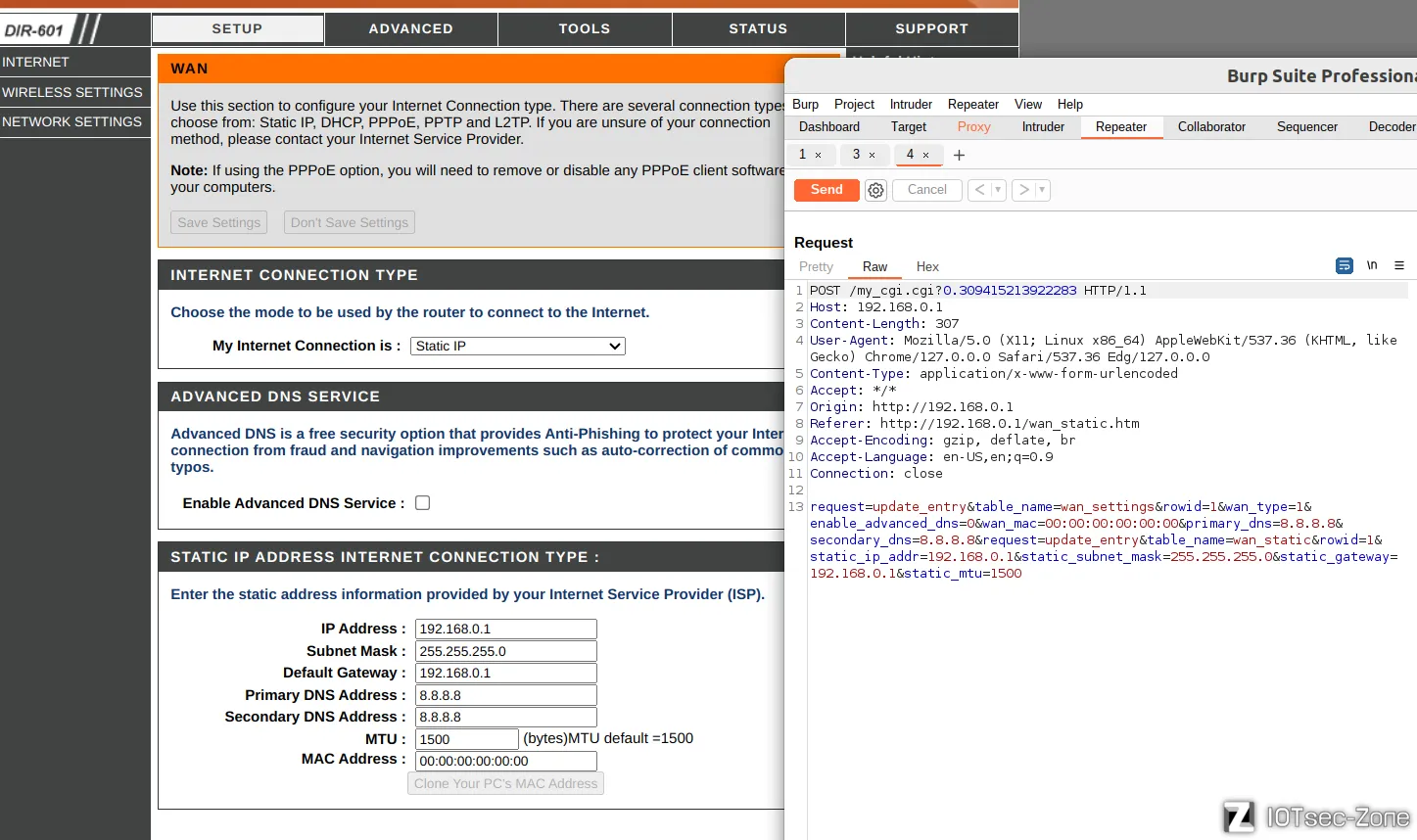Close Repeater tab 1
Viewport: 1417px width, 840px height.
819,155
